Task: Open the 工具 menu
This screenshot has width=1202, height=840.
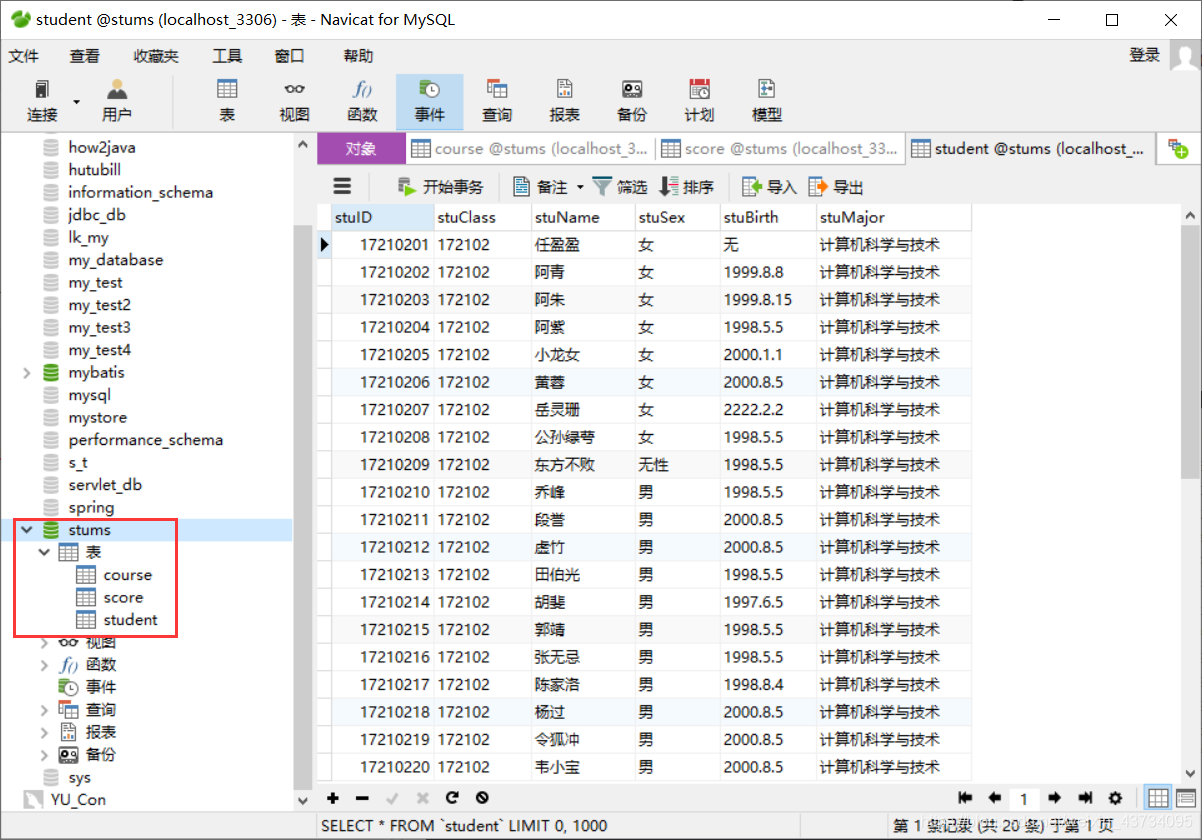Action: click(x=226, y=56)
